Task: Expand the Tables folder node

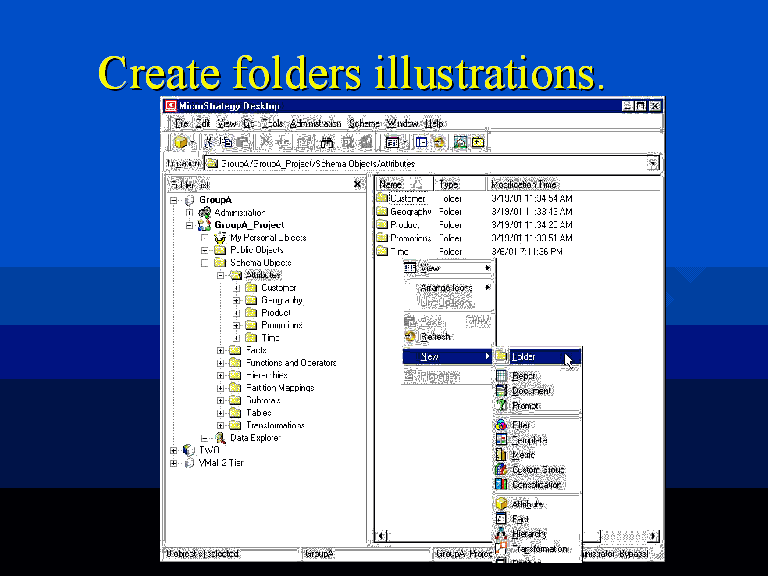Action: 220,412
